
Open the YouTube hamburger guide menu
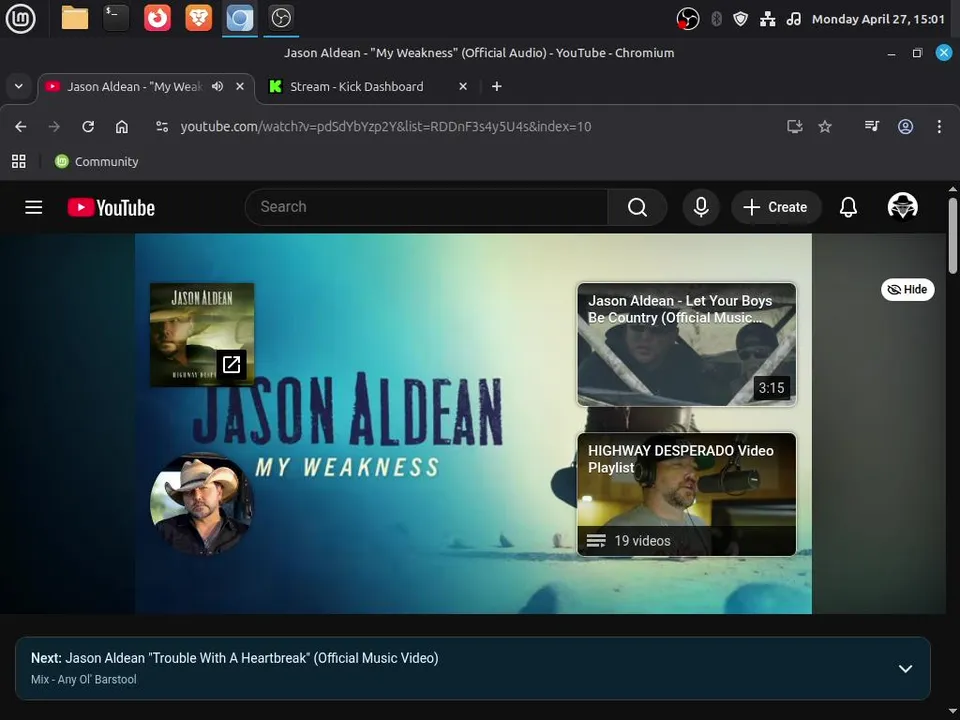(34, 208)
